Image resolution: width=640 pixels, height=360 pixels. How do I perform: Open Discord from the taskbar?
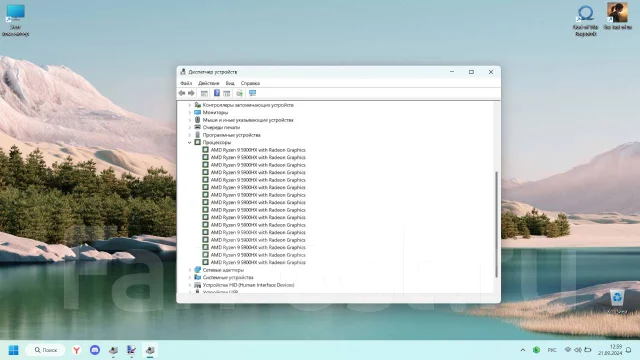(x=95, y=350)
